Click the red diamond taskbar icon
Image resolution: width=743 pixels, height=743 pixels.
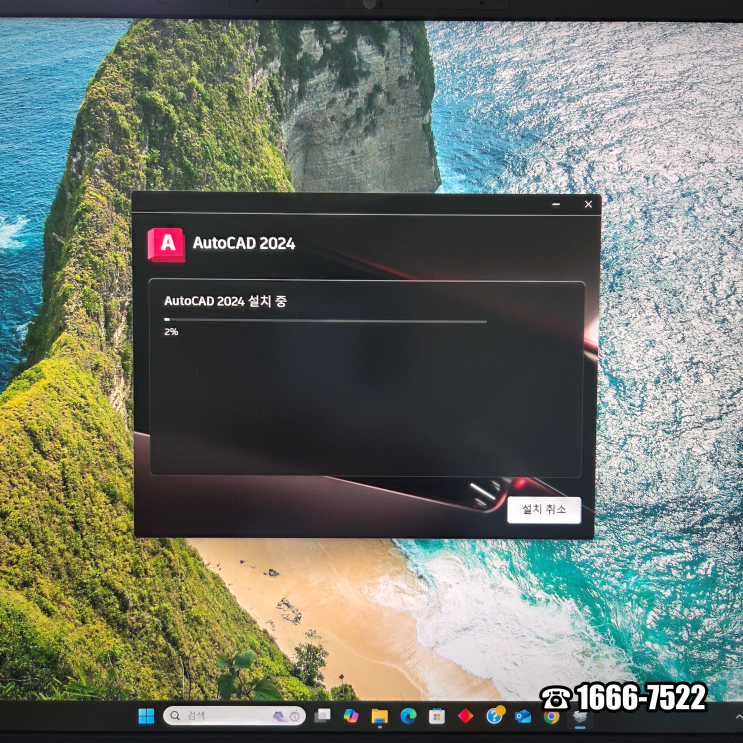coord(465,716)
